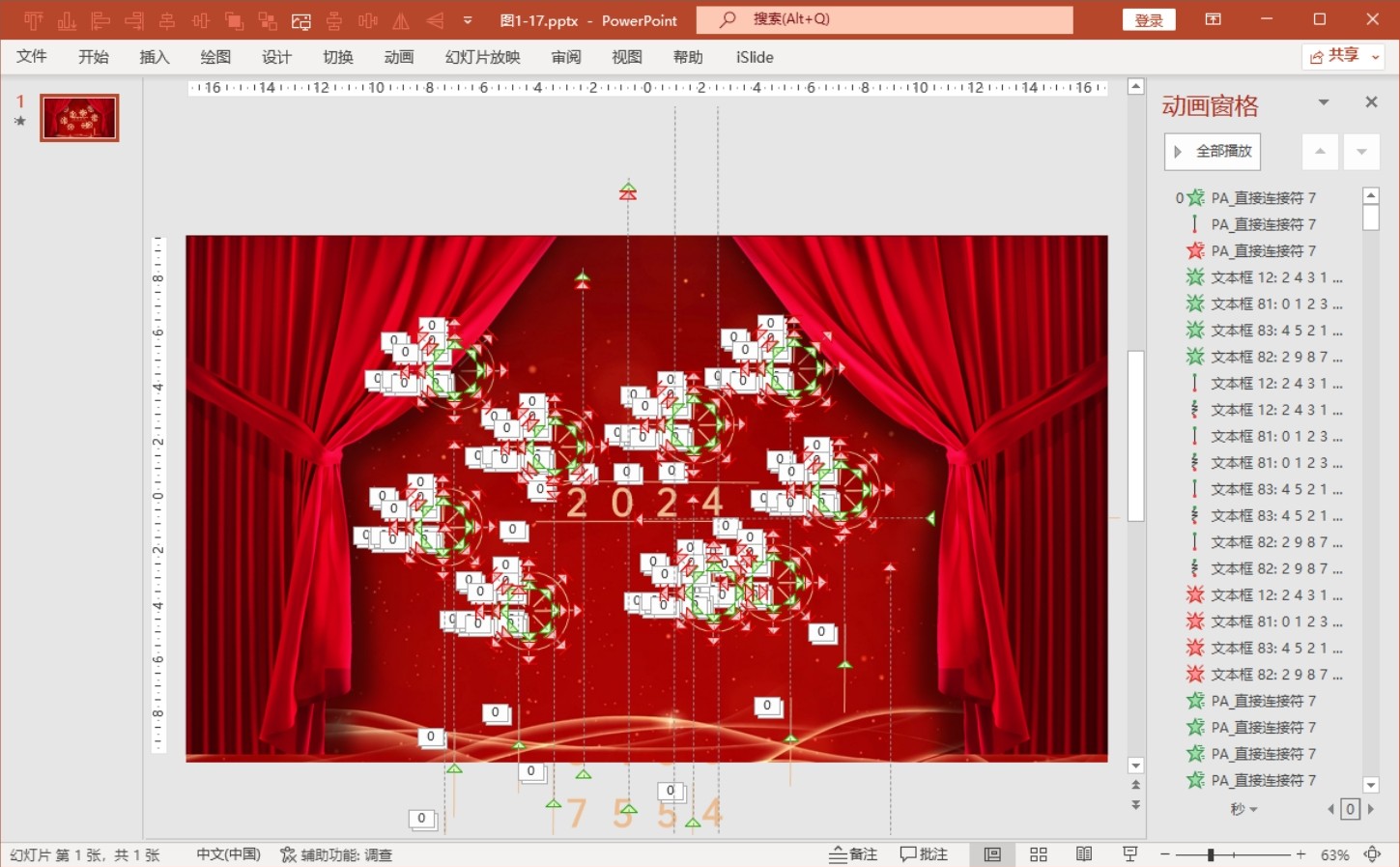
Task: Open the iSlide ribbon tab
Action: (754, 57)
